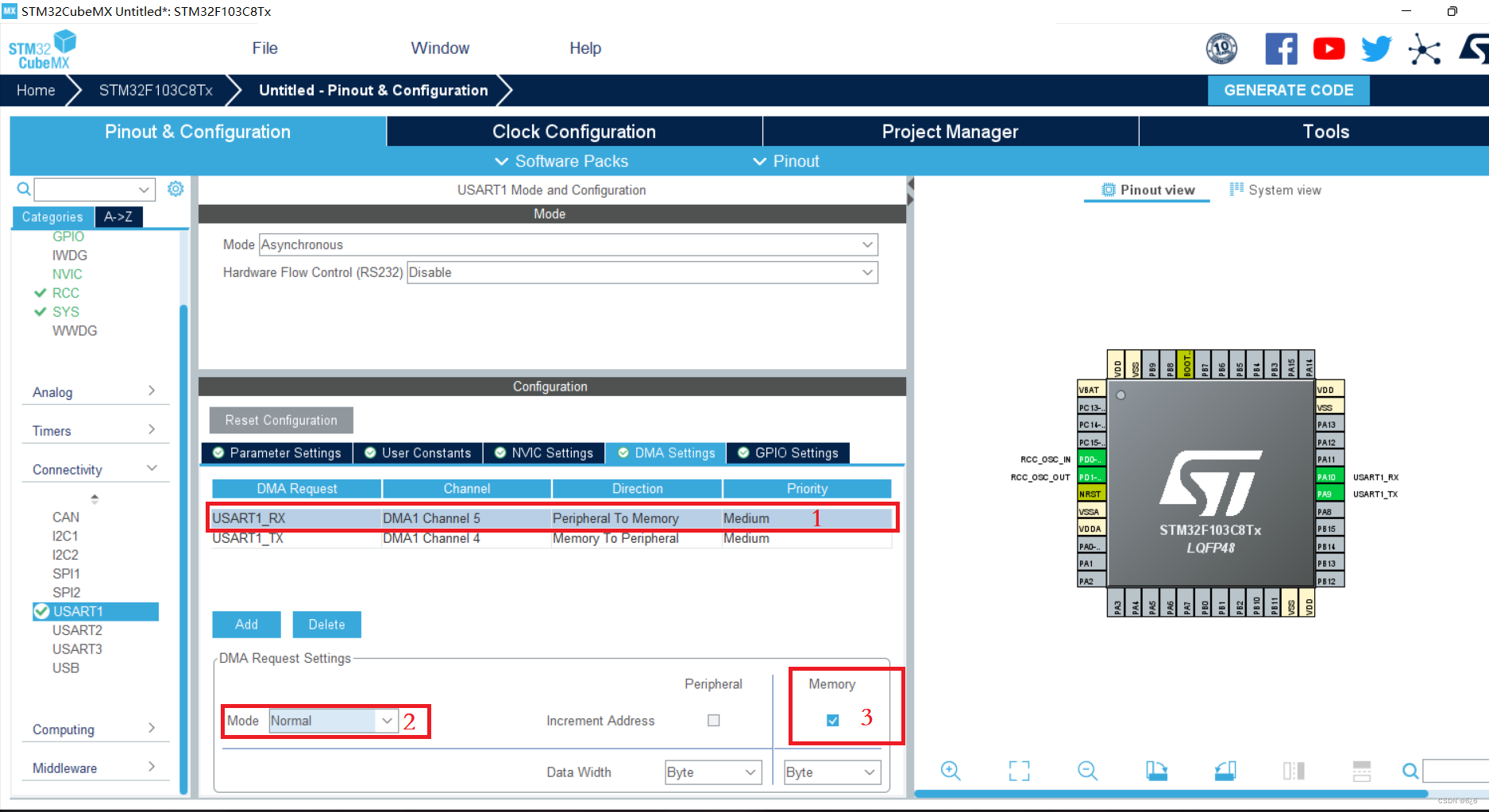Switch to Clock Configuration tab
This screenshot has height=812, width=1489.
[x=574, y=132]
